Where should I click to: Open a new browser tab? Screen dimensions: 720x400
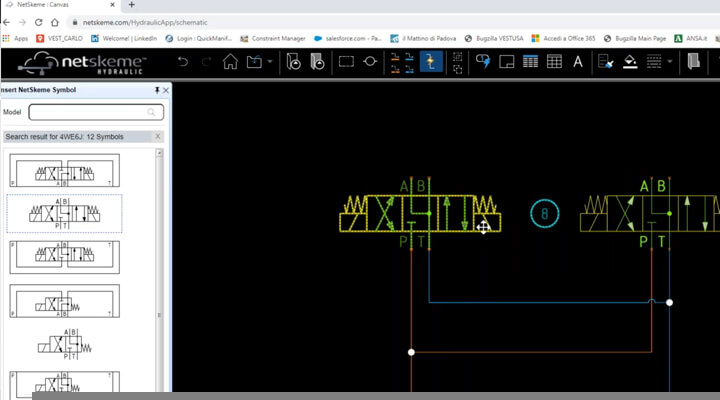[132, 5]
